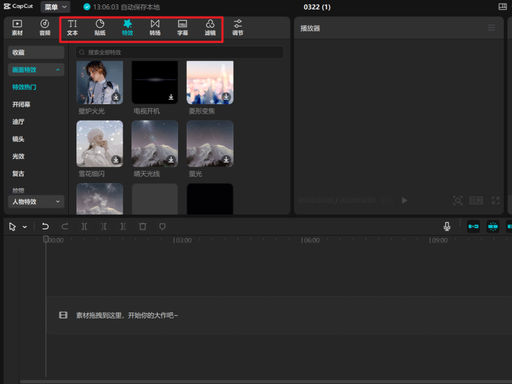This screenshot has width=512, height=384.
Task: Open the 菜单 menu dropdown
Action: tap(55, 7)
